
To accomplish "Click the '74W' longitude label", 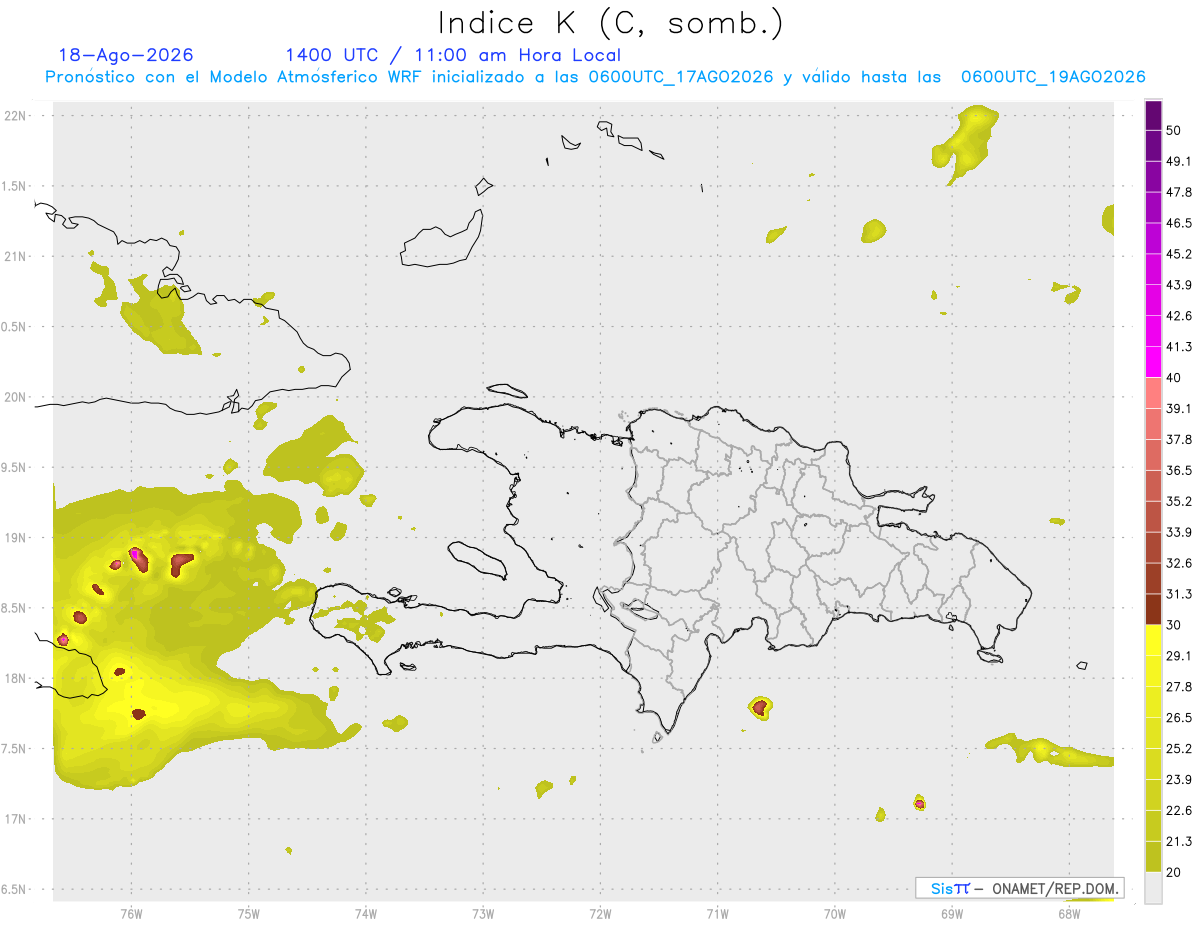I will pyautogui.click(x=365, y=913).
